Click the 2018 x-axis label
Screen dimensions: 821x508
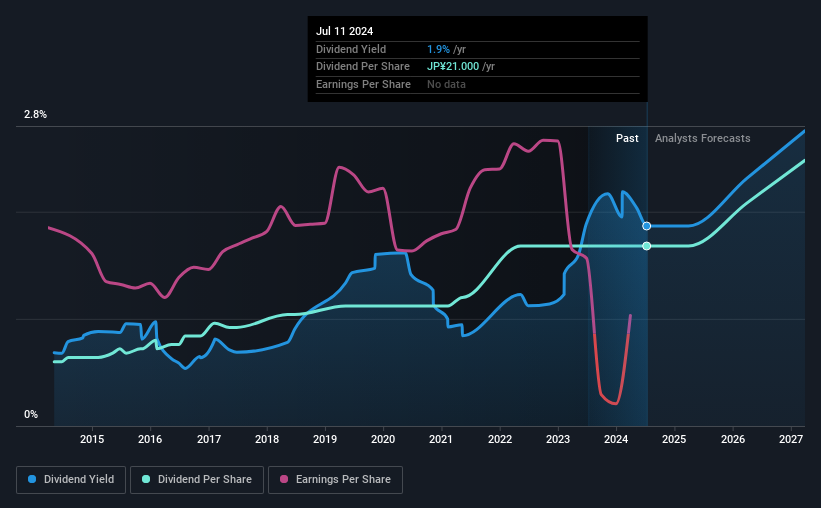point(267,439)
